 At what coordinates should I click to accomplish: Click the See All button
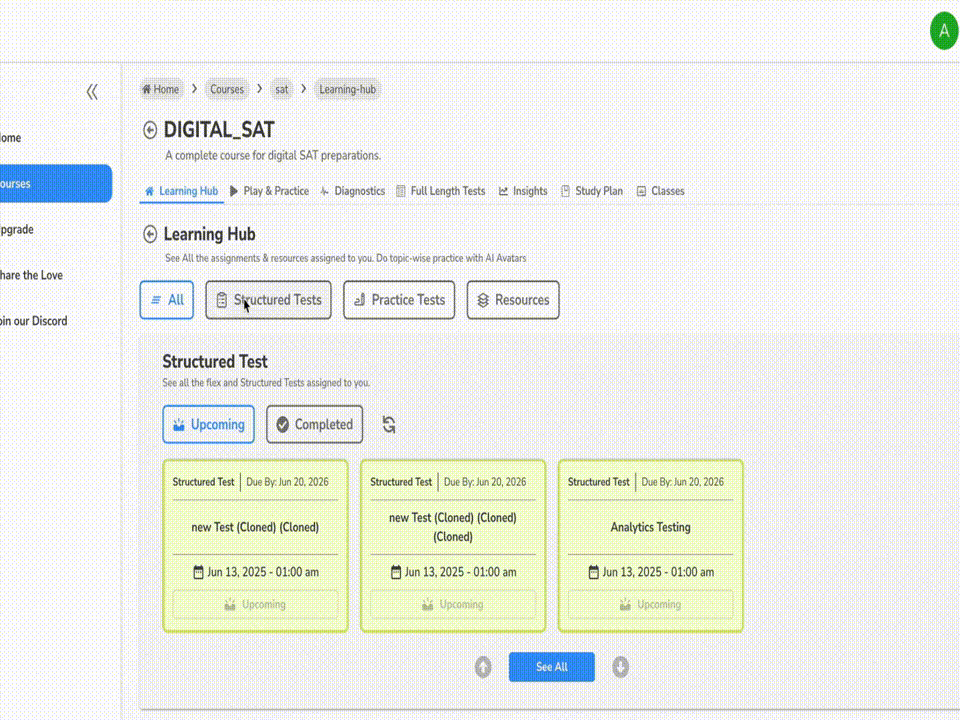pos(551,667)
